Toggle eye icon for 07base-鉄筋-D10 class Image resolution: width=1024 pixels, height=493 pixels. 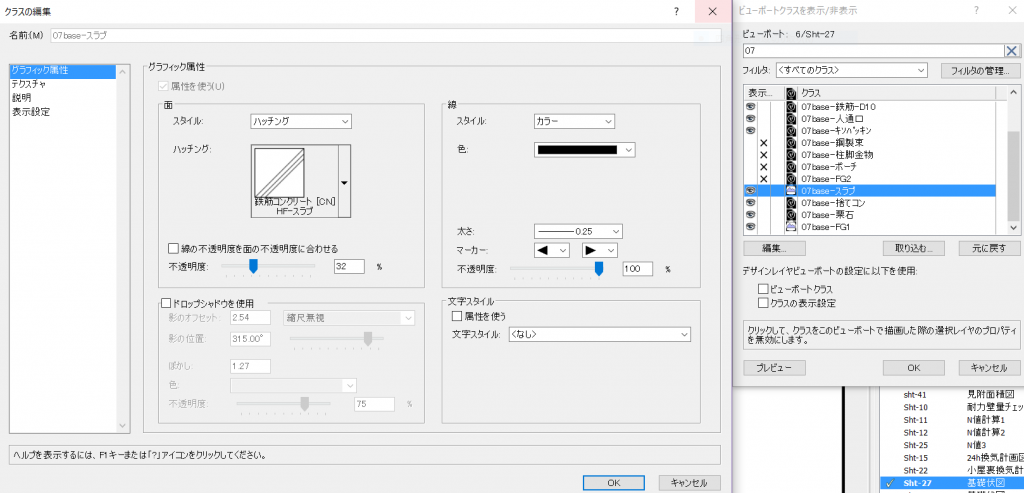pos(750,105)
